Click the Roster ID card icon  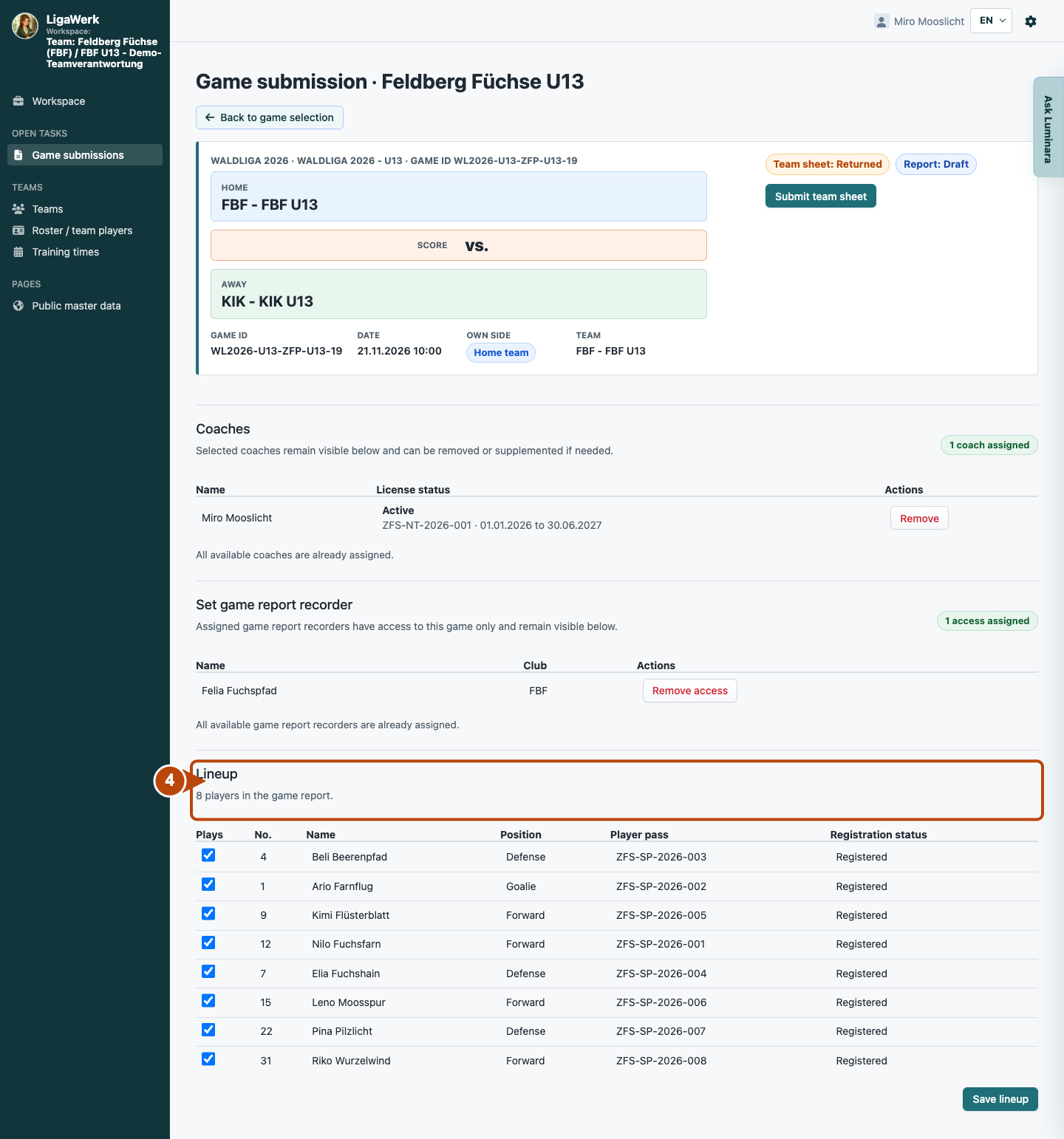[18, 230]
